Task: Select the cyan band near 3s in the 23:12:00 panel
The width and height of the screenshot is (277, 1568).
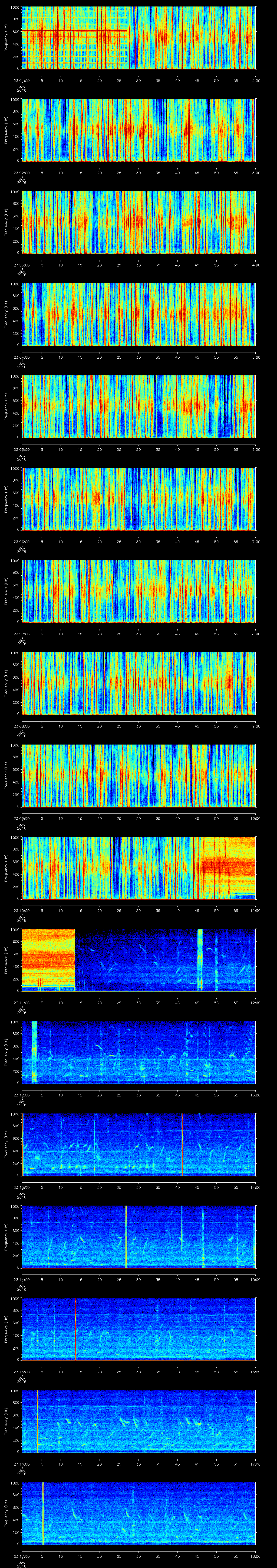Action: 34,1052
